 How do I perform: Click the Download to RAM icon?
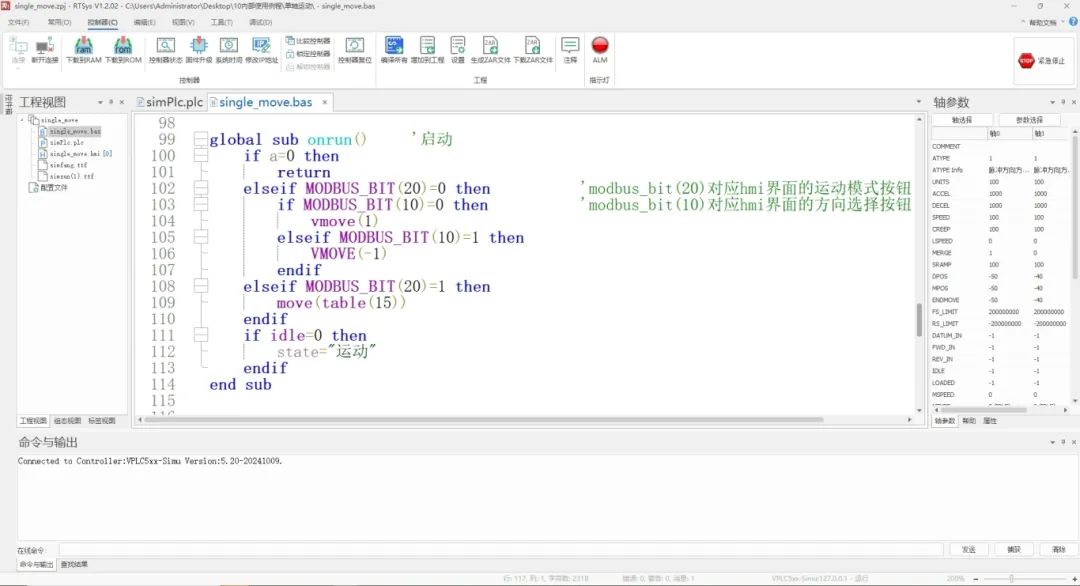point(83,50)
